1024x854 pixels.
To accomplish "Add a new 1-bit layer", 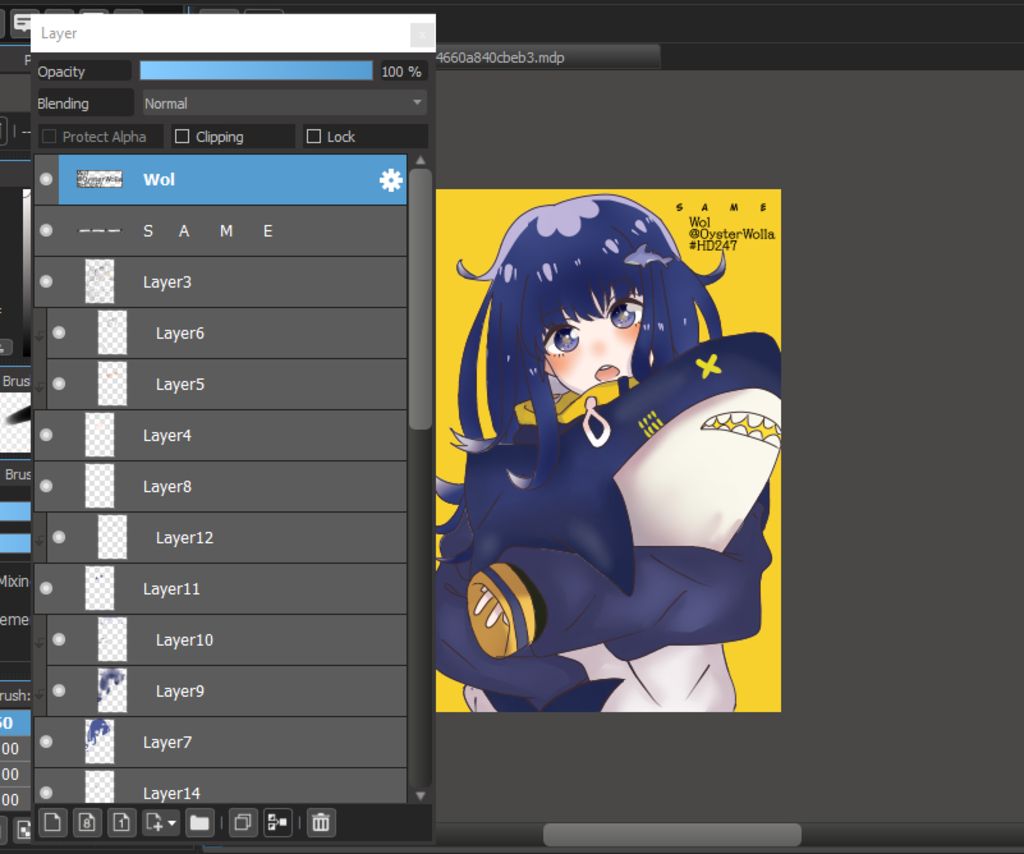I will (121, 823).
